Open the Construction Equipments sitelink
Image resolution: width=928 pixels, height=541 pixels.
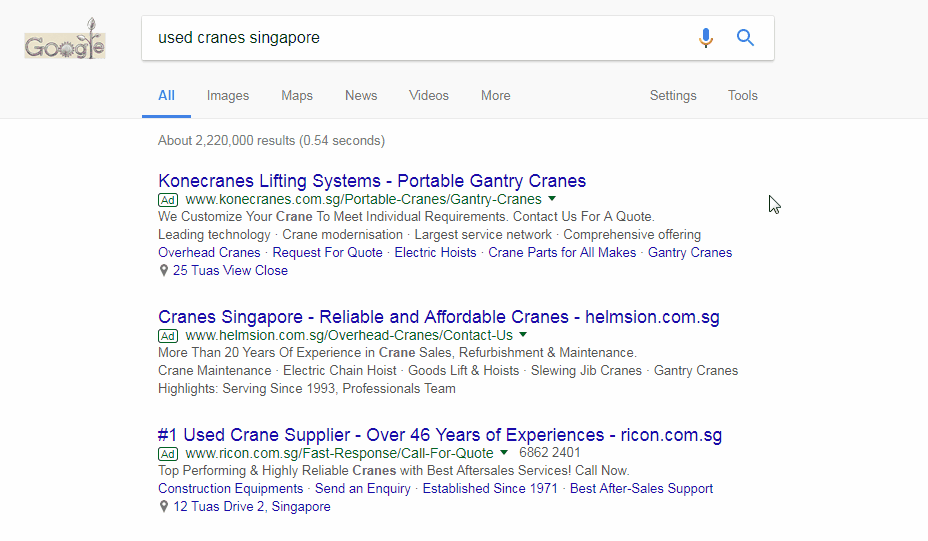[230, 489]
